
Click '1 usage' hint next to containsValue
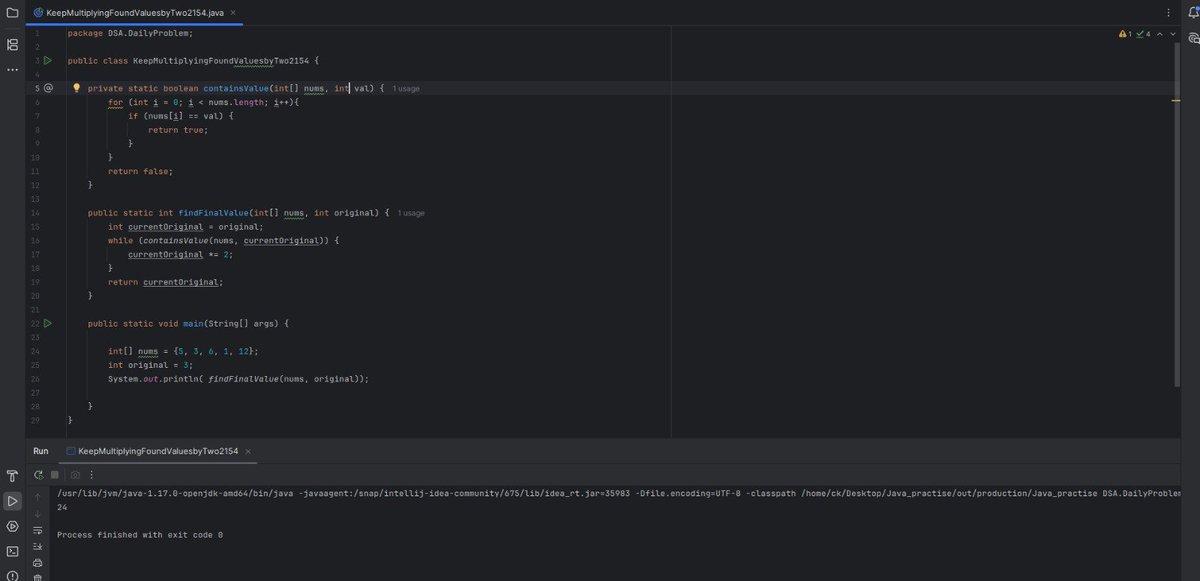[406, 88]
